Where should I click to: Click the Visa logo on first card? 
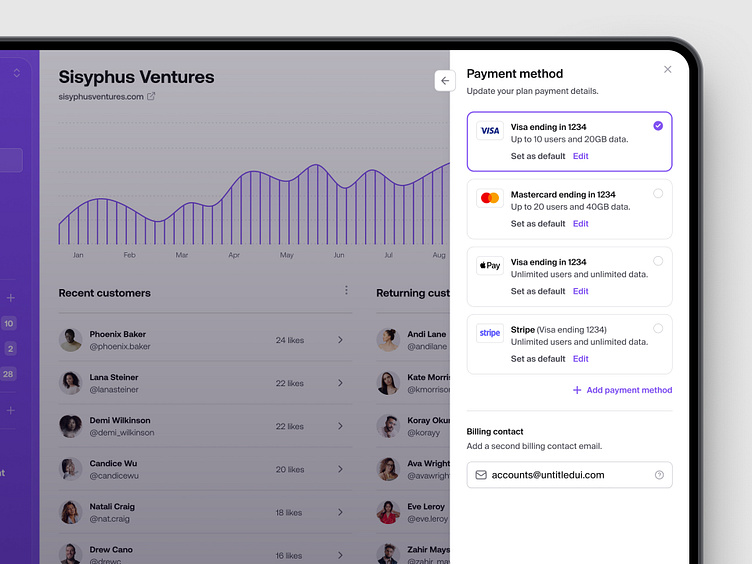(489, 131)
